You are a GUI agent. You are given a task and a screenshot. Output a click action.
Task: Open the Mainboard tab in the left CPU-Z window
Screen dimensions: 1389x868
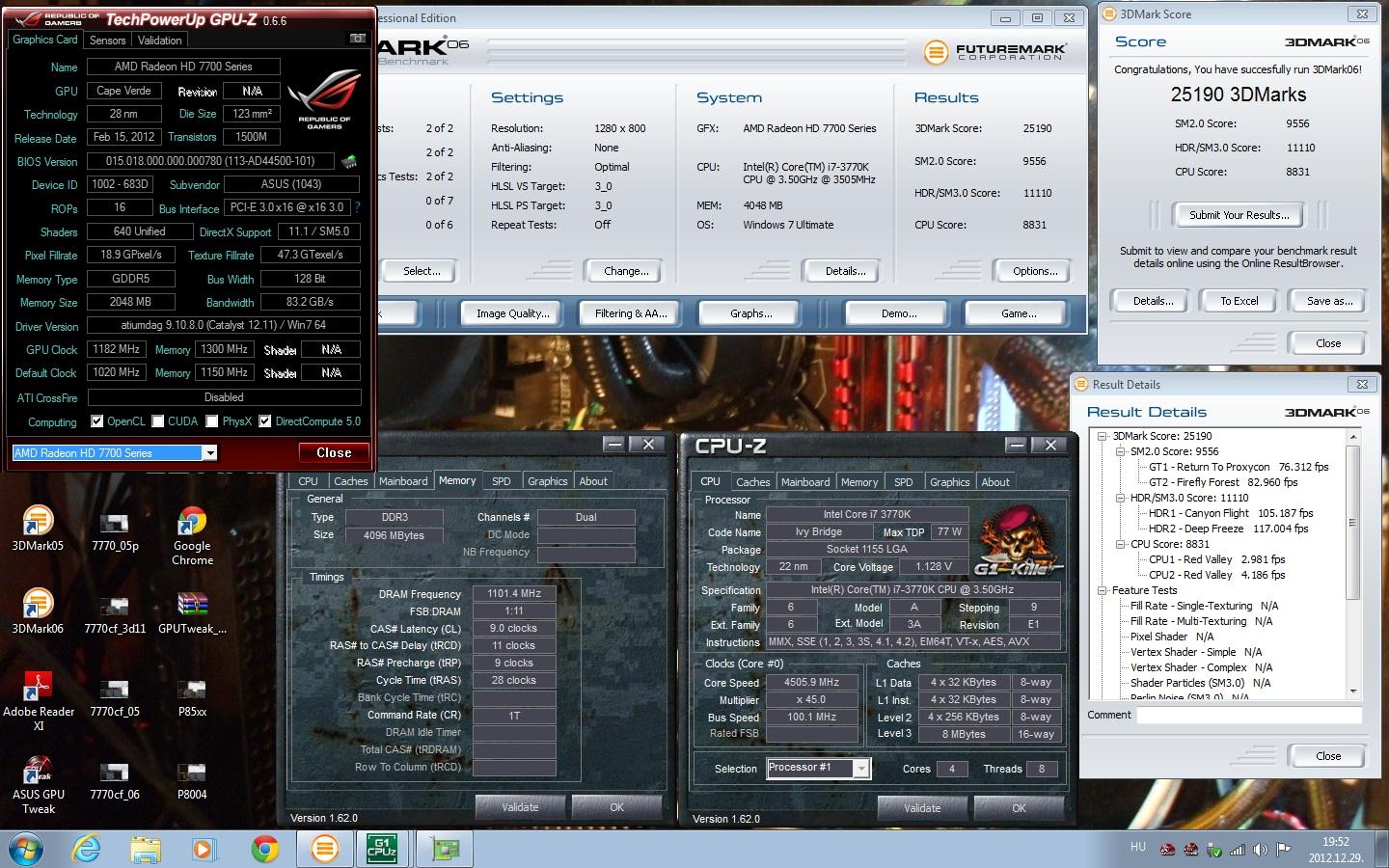click(x=403, y=481)
